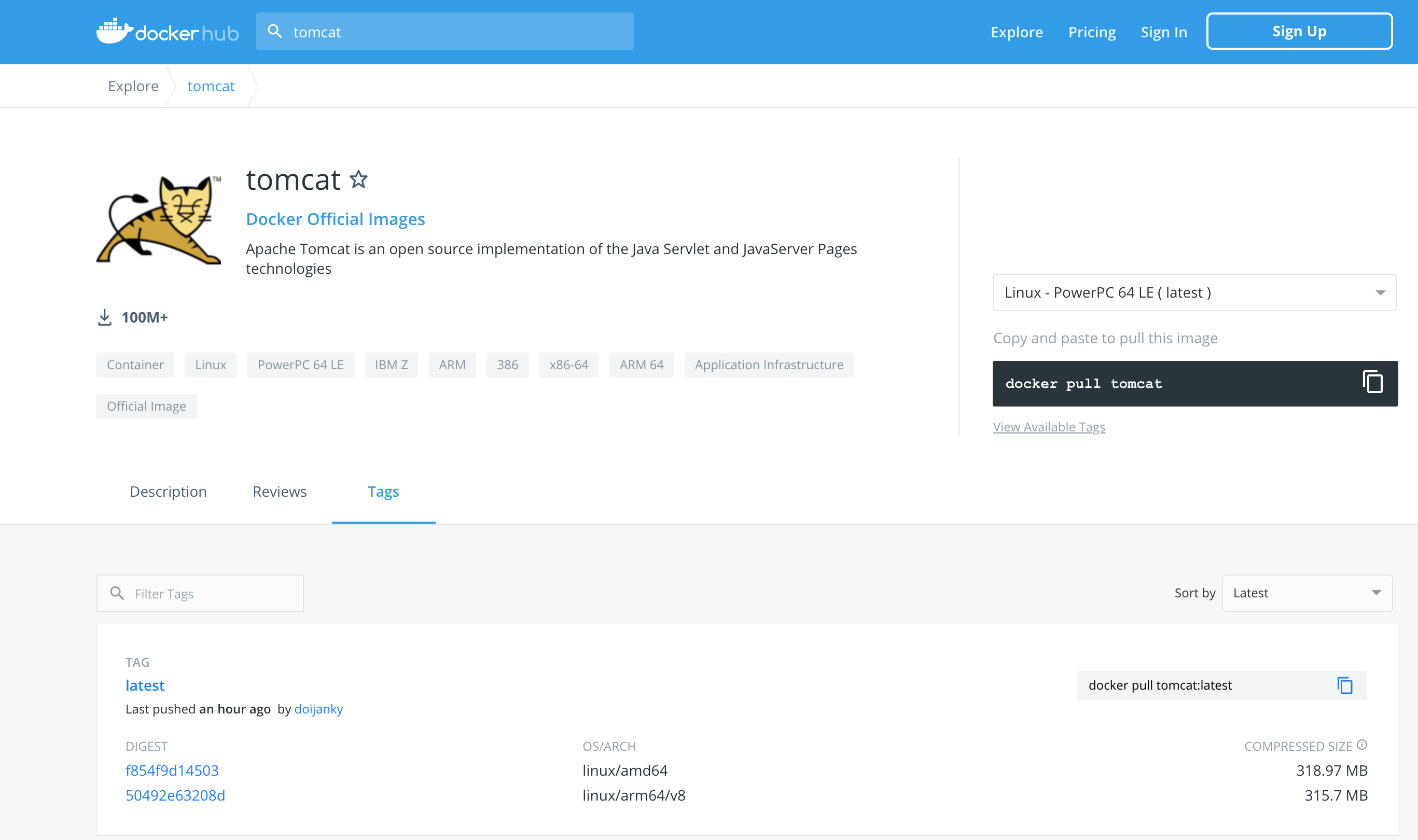Focus the tomcat search field
This screenshot has height=840, width=1418.
coord(444,31)
